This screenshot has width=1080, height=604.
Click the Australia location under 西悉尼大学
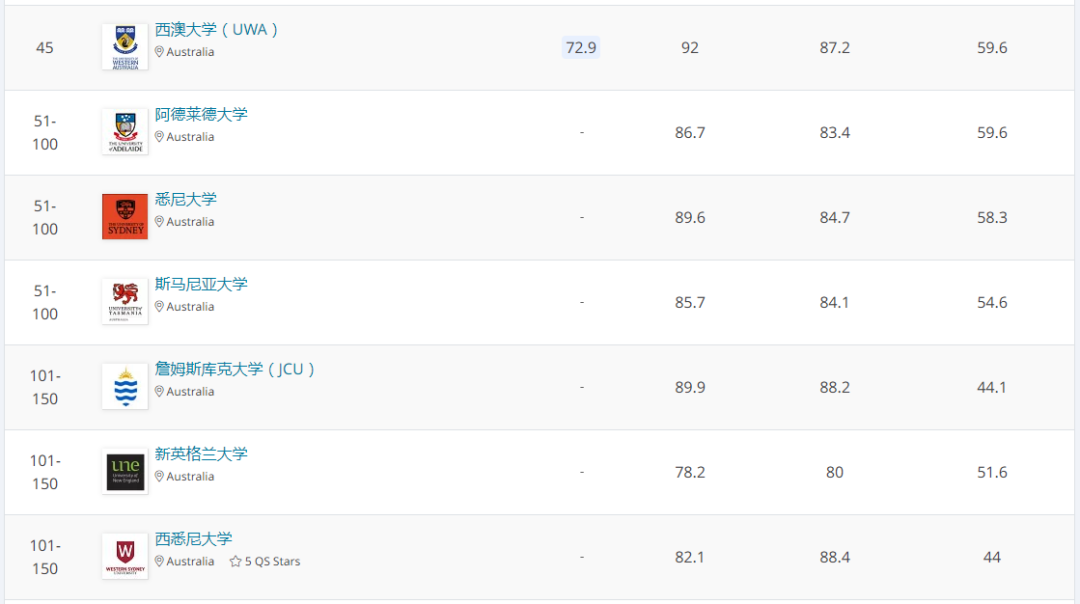(190, 562)
